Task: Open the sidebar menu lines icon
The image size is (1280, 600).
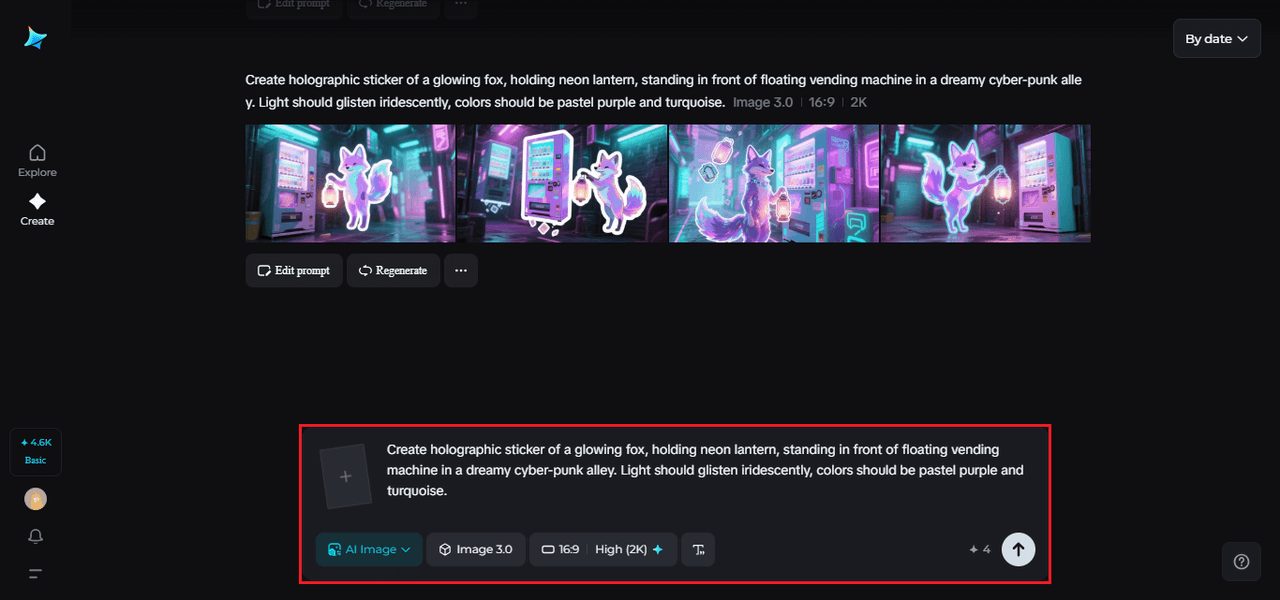Action: pyautogui.click(x=36, y=574)
